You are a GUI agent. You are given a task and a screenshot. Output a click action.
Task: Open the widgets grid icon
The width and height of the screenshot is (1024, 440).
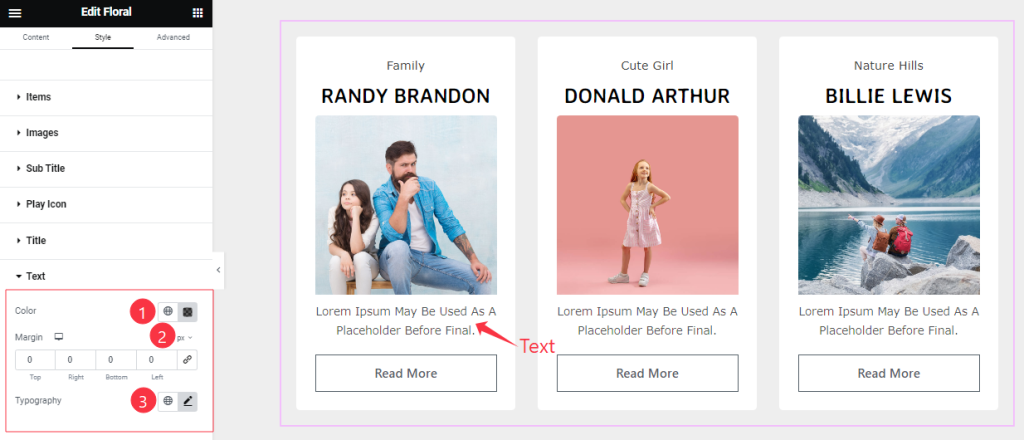[x=198, y=12]
